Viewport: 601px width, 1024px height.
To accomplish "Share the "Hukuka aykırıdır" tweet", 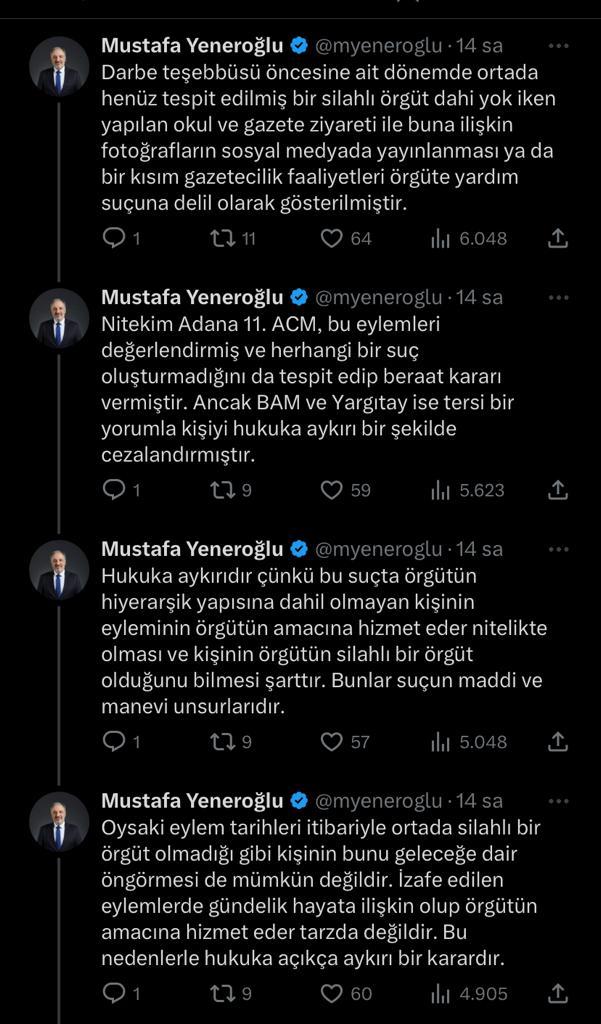I will (x=559, y=742).
